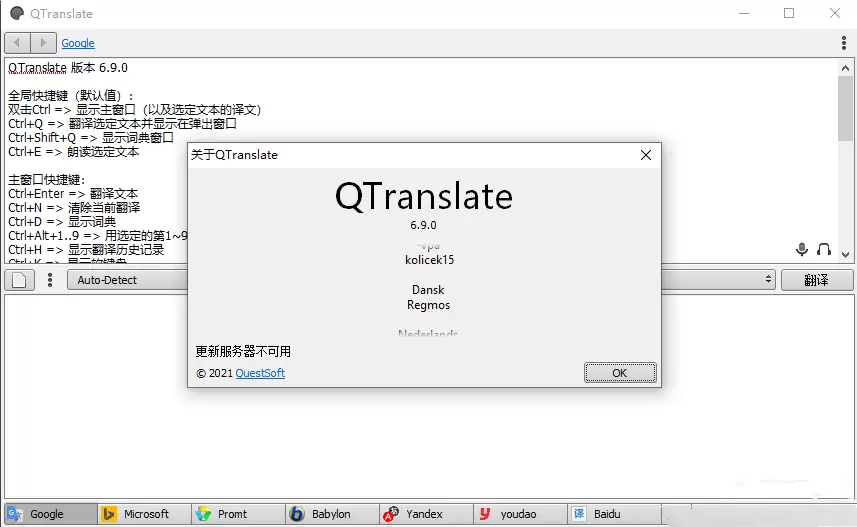Click the Yandex tab icon
857x527 pixels.
coord(391,514)
